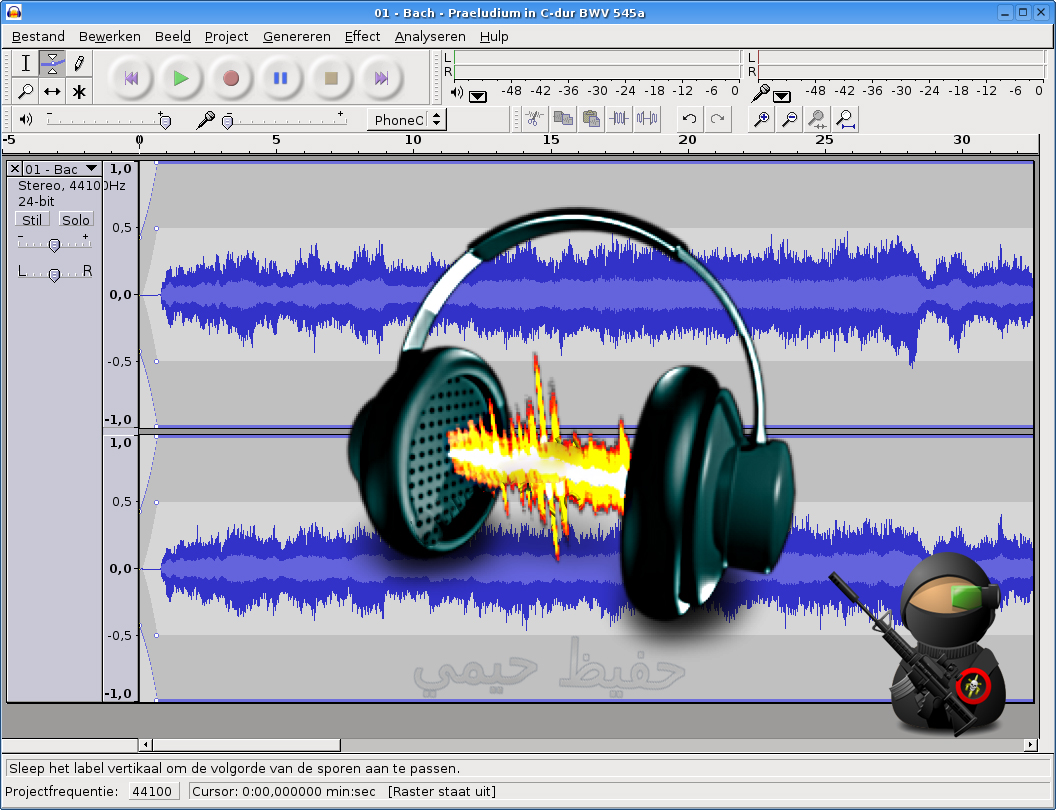Select the Multi-tool asterisk mode

pyautogui.click(x=79, y=91)
